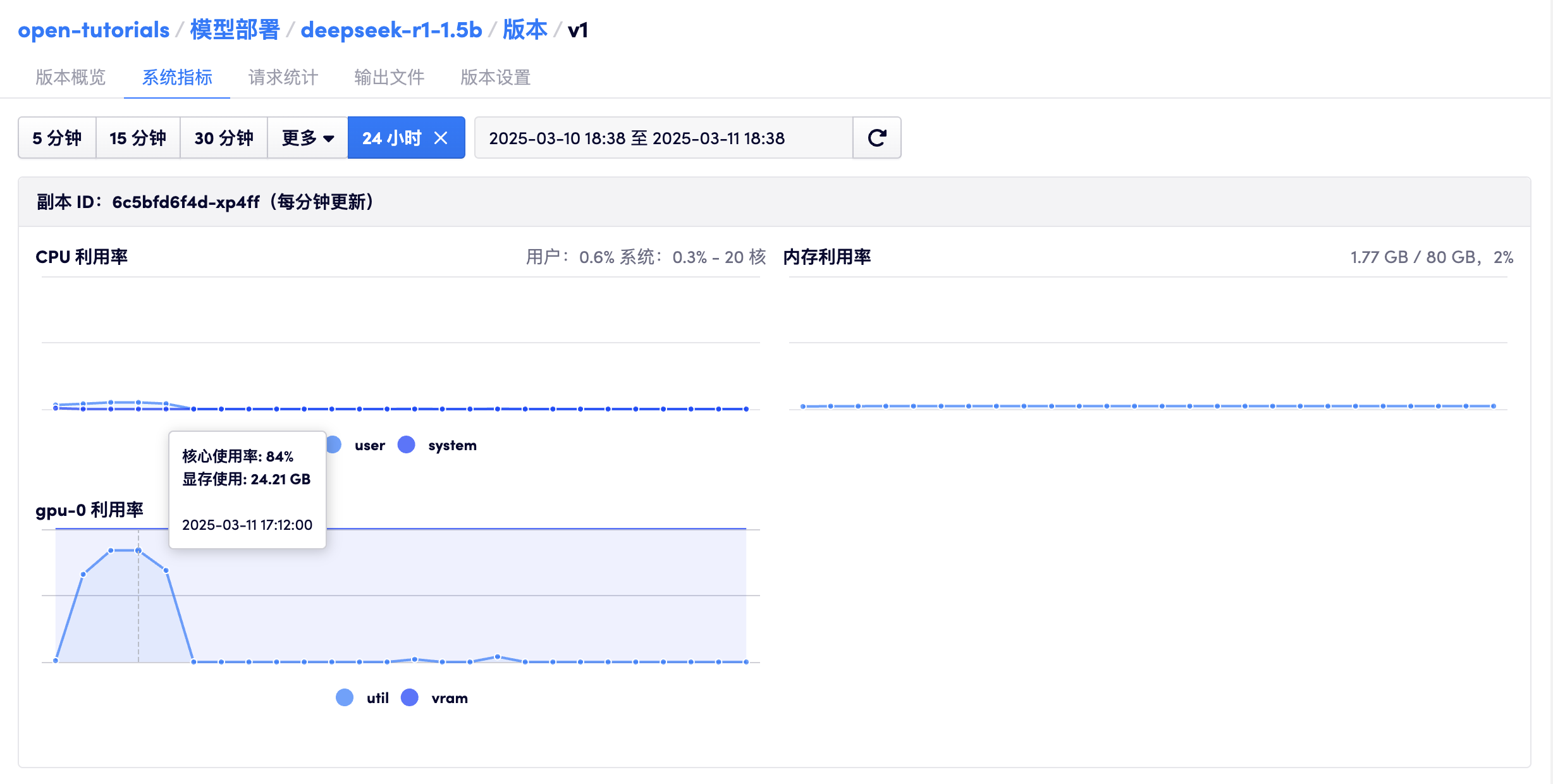
Task: Open the date range picker field
Action: pos(664,138)
